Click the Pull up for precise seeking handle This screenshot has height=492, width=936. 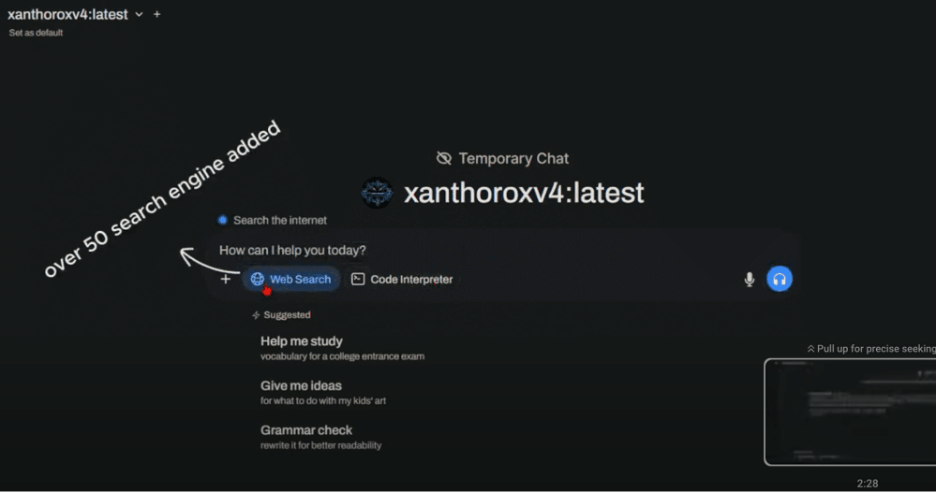point(870,348)
